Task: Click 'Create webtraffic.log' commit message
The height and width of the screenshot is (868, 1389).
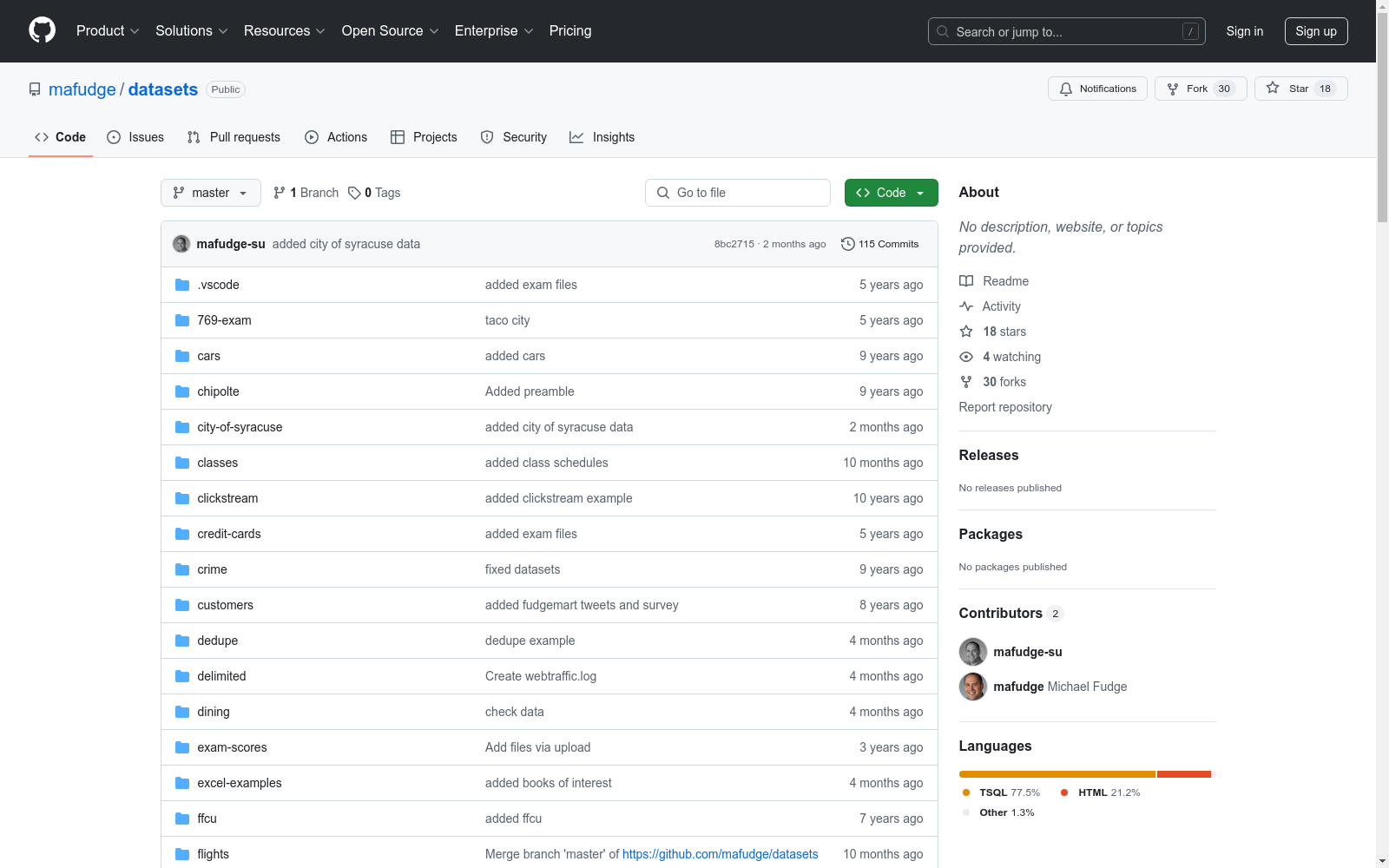Action: [x=541, y=676]
